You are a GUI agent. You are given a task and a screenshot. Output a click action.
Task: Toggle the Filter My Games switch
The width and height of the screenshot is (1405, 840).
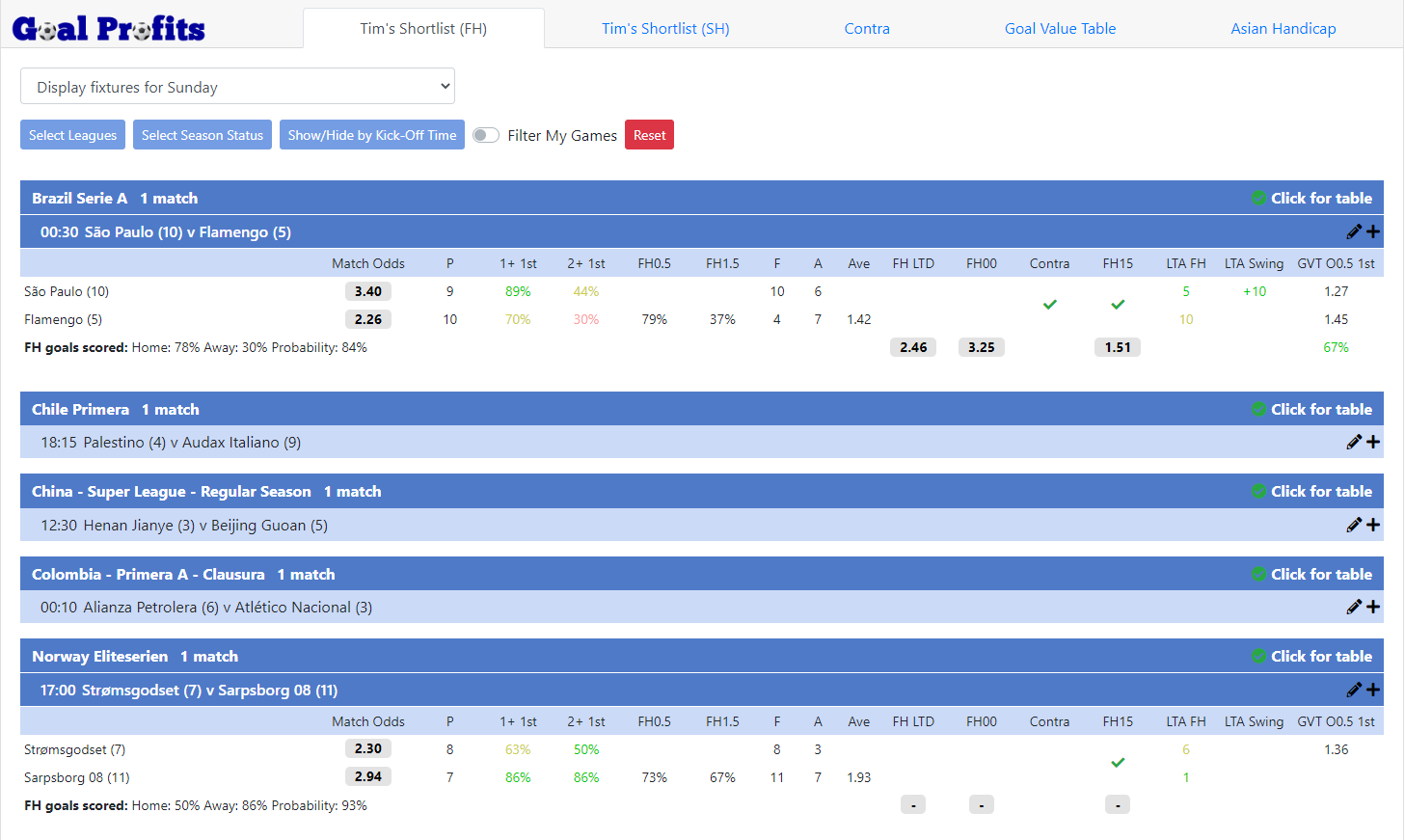click(x=486, y=135)
